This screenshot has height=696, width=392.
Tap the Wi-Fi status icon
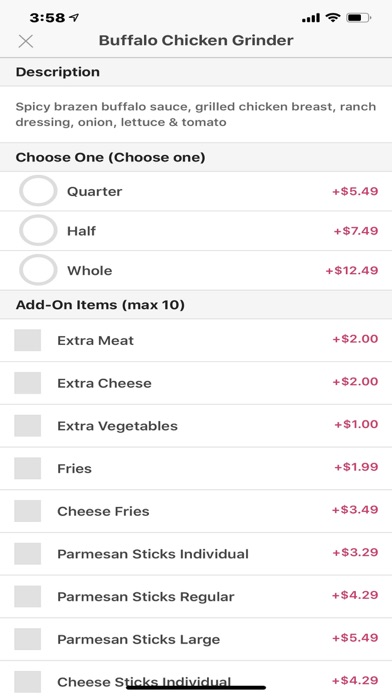[x=332, y=18]
